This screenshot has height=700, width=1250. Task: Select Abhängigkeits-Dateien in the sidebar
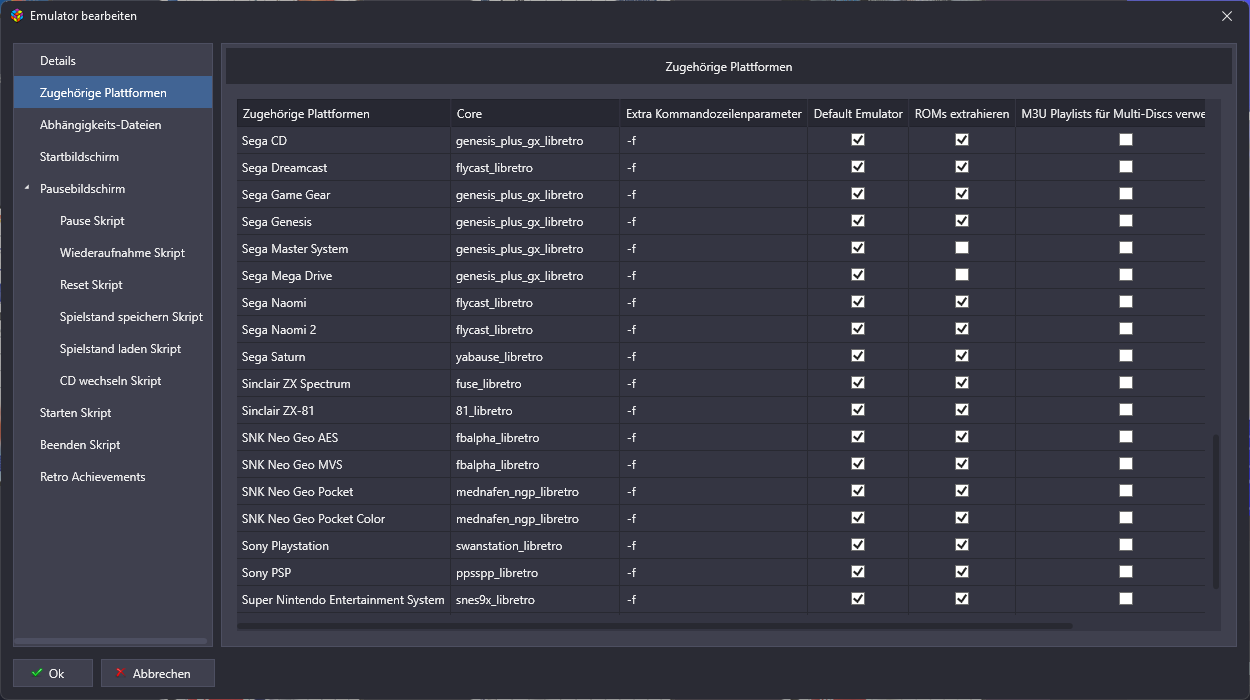coord(100,125)
